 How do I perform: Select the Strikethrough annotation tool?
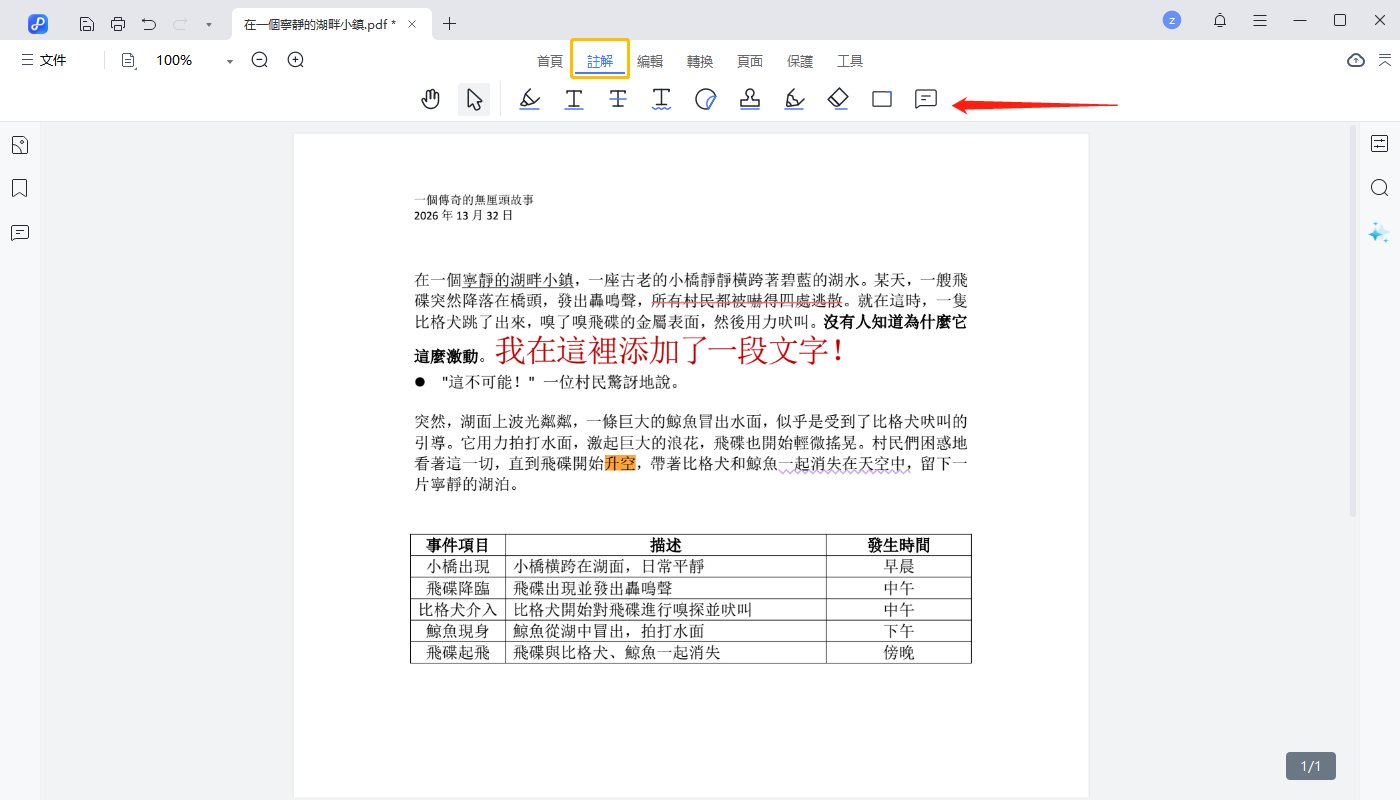(x=617, y=99)
